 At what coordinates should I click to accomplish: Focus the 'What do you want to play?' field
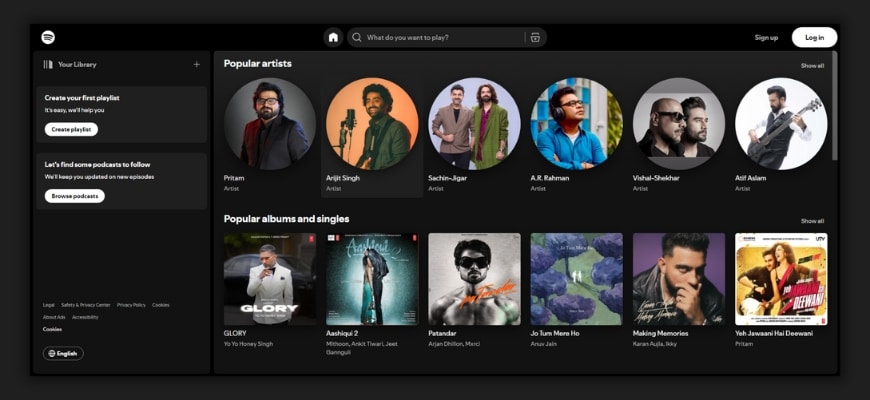(447, 38)
